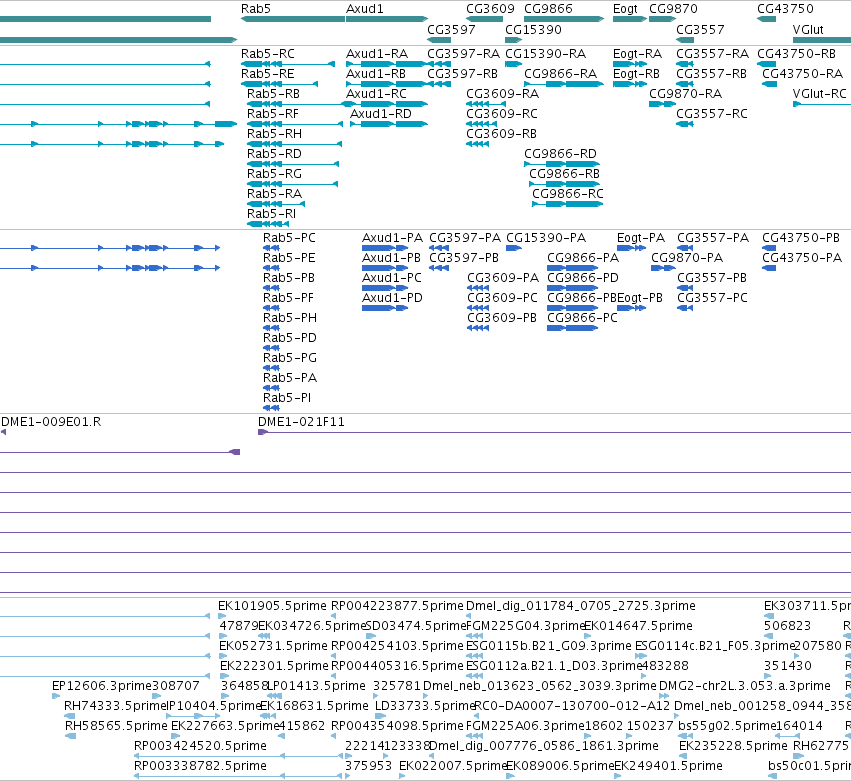Select the "CG9870" gene label
This screenshot has width=851, height=781.
click(673, 9)
